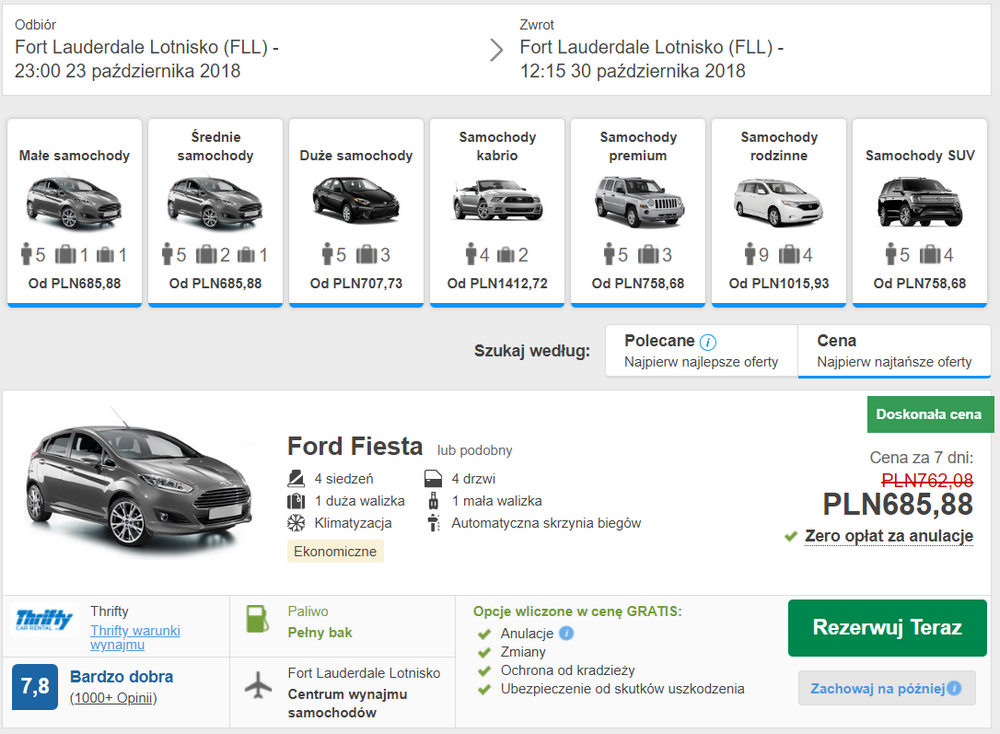Sort results by Cena
1000x734 pixels.
point(893,351)
